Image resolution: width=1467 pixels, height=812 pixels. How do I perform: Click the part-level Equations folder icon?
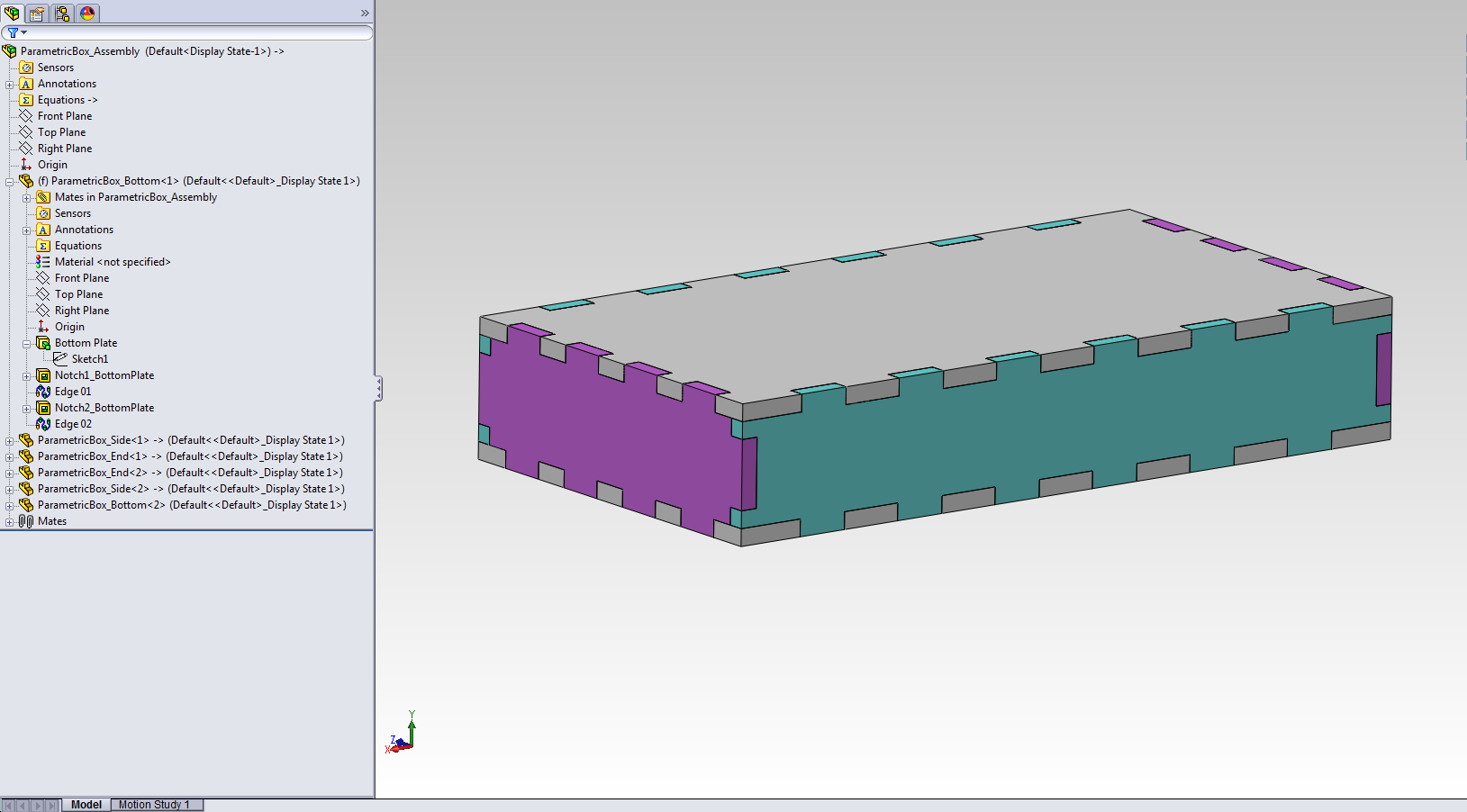(43, 246)
